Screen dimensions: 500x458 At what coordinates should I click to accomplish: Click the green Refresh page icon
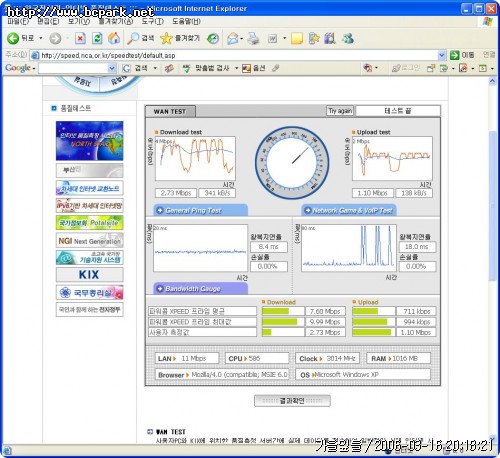(97, 38)
